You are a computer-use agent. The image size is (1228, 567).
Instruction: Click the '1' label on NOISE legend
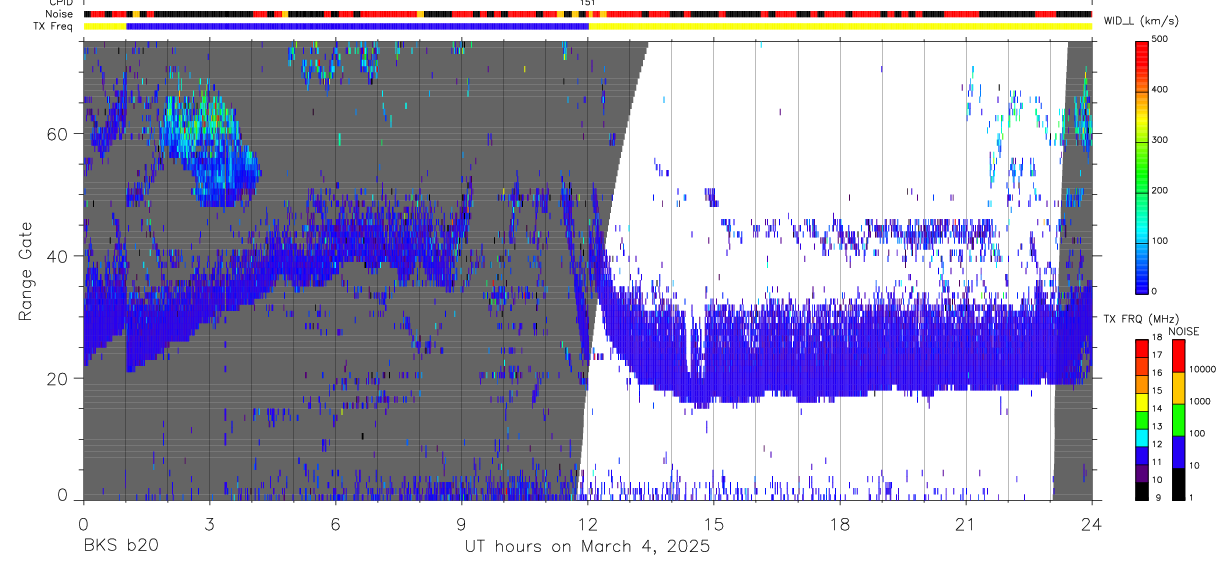[x=1193, y=498]
